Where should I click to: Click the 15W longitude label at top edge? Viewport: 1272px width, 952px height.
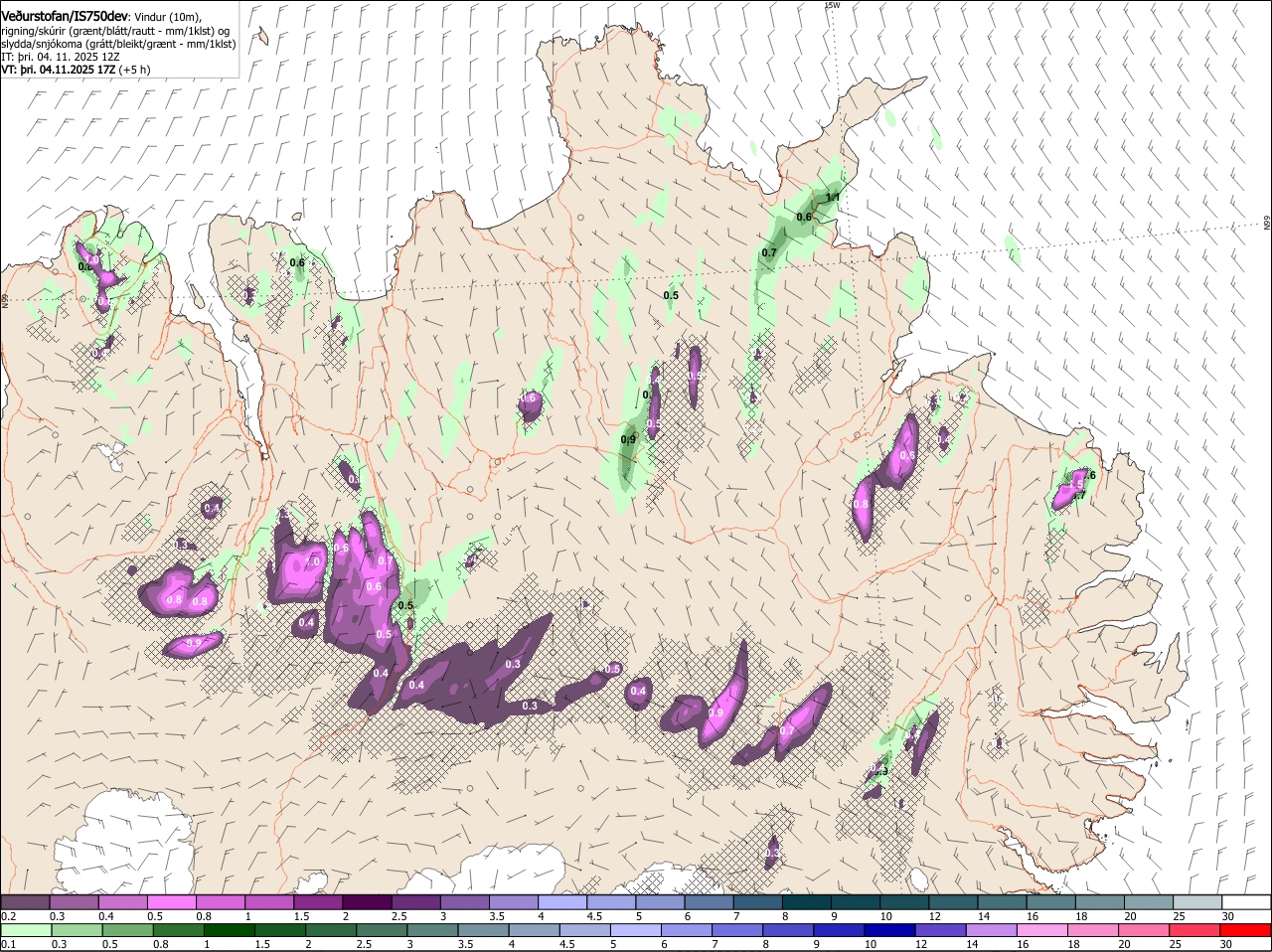click(x=833, y=5)
